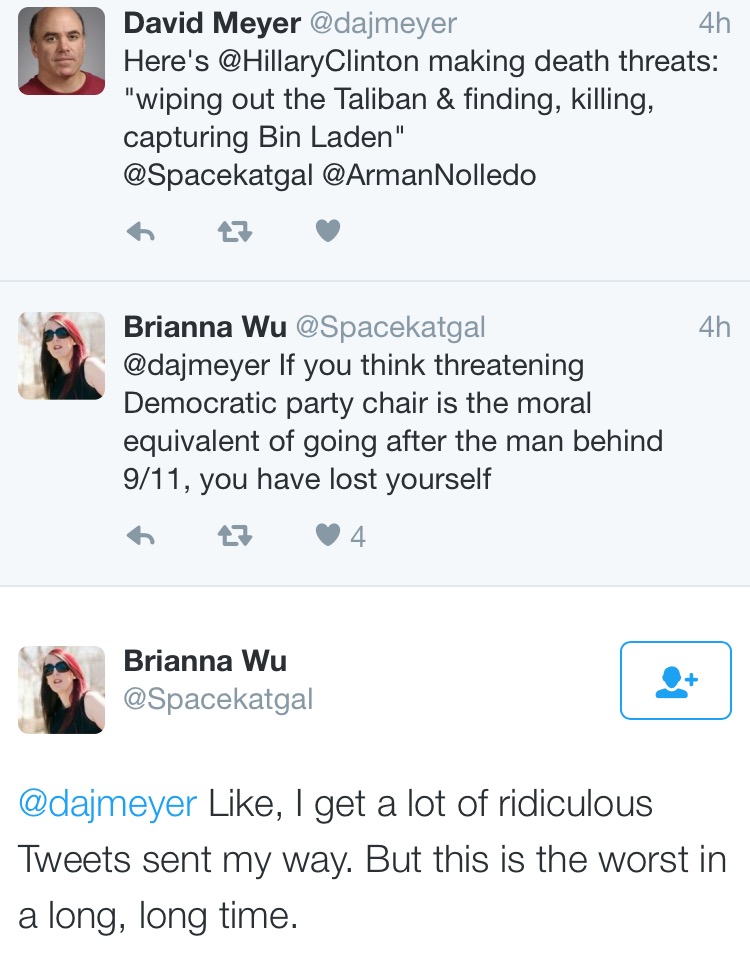Screen dimensions: 750x965
Task: Tap the 4h timestamp on David Meyer's tweet
Action: (714, 23)
